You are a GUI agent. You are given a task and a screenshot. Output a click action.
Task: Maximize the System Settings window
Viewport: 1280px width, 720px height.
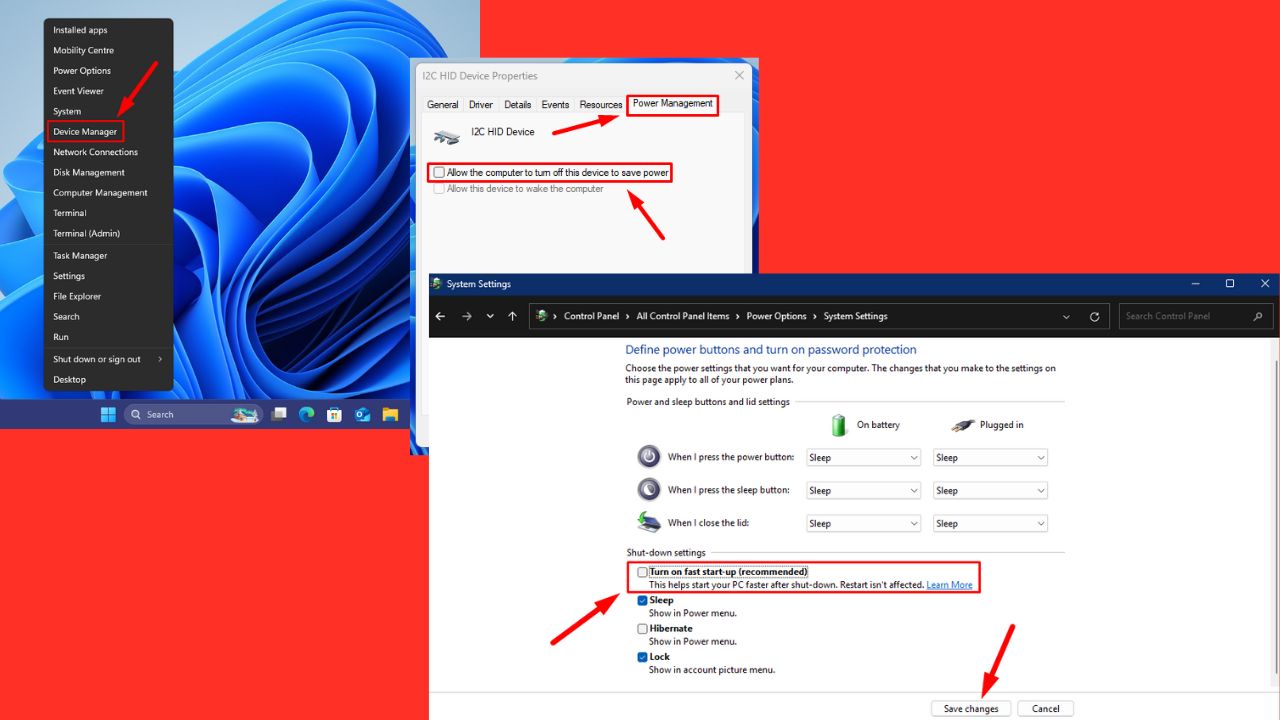coord(1230,284)
